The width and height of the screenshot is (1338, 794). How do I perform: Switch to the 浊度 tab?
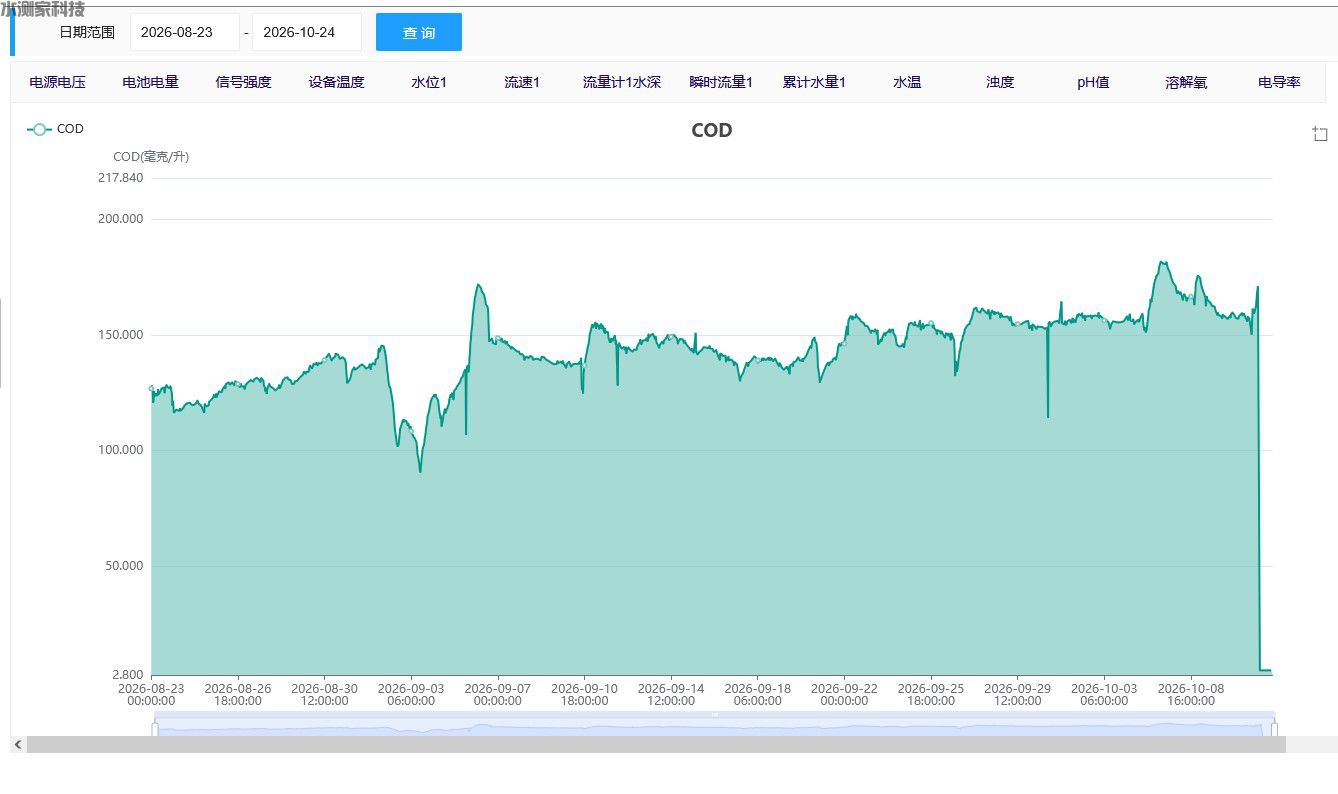[x=1000, y=82]
